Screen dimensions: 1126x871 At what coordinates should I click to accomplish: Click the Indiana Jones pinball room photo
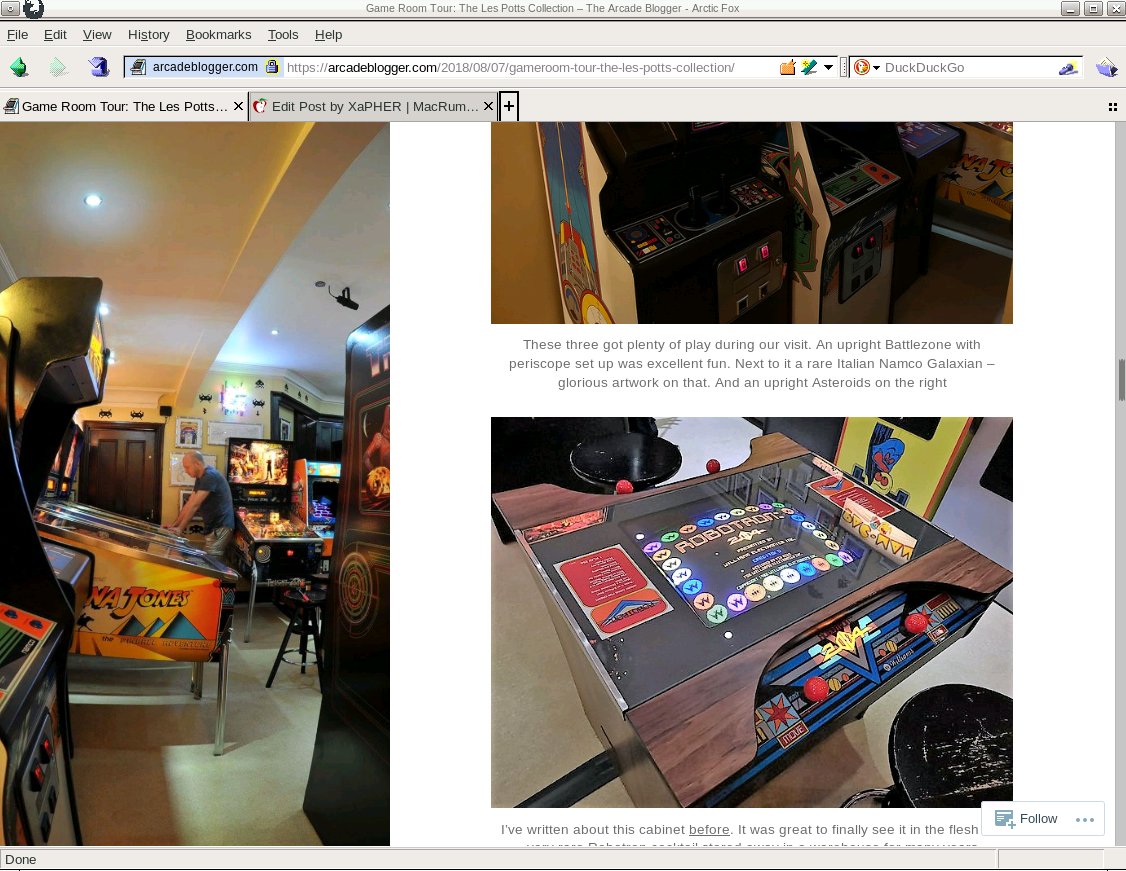coord(195,483)
